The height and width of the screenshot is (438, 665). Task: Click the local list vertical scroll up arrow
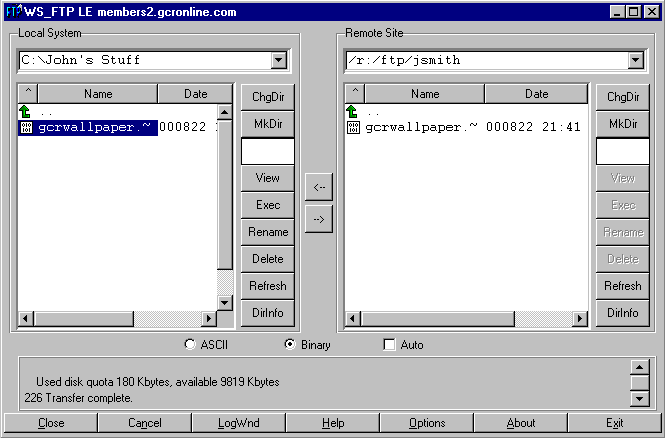coord(224,112)
